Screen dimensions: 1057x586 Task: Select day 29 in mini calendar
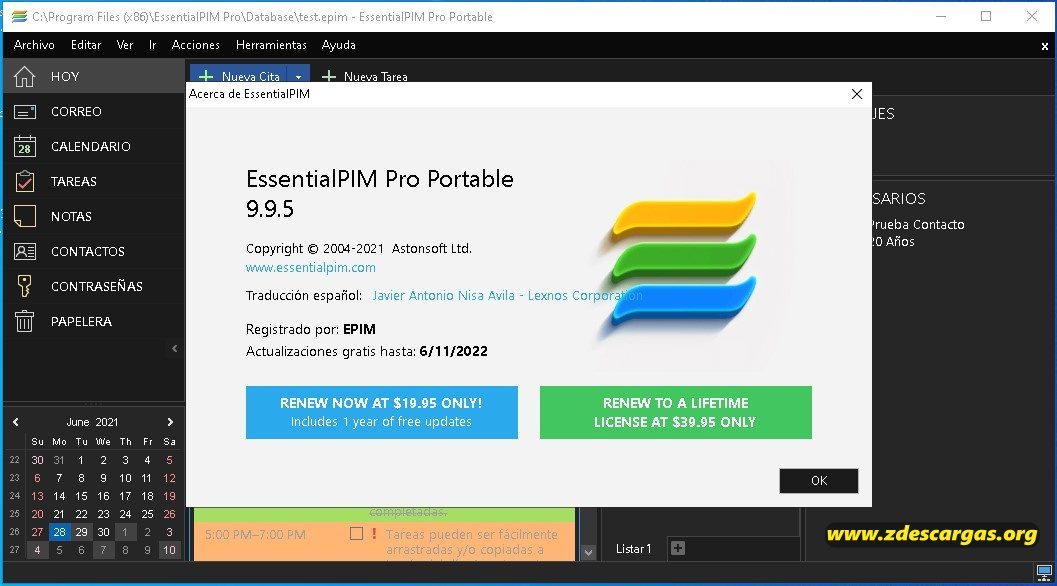[x=81, y=532]
